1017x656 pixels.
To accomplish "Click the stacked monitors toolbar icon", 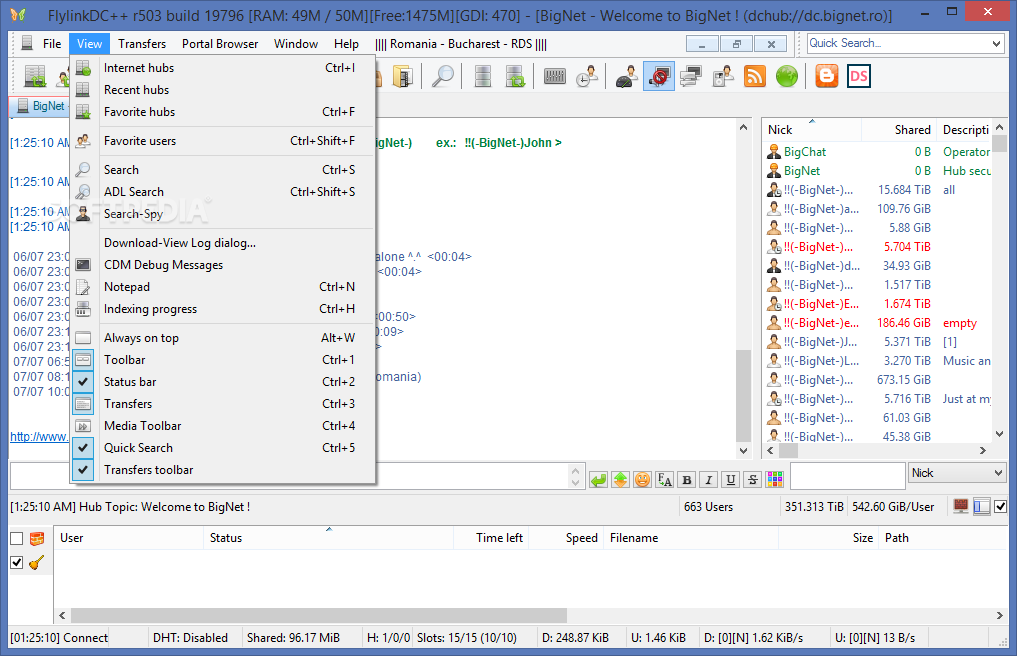I will tap(691, 77).
